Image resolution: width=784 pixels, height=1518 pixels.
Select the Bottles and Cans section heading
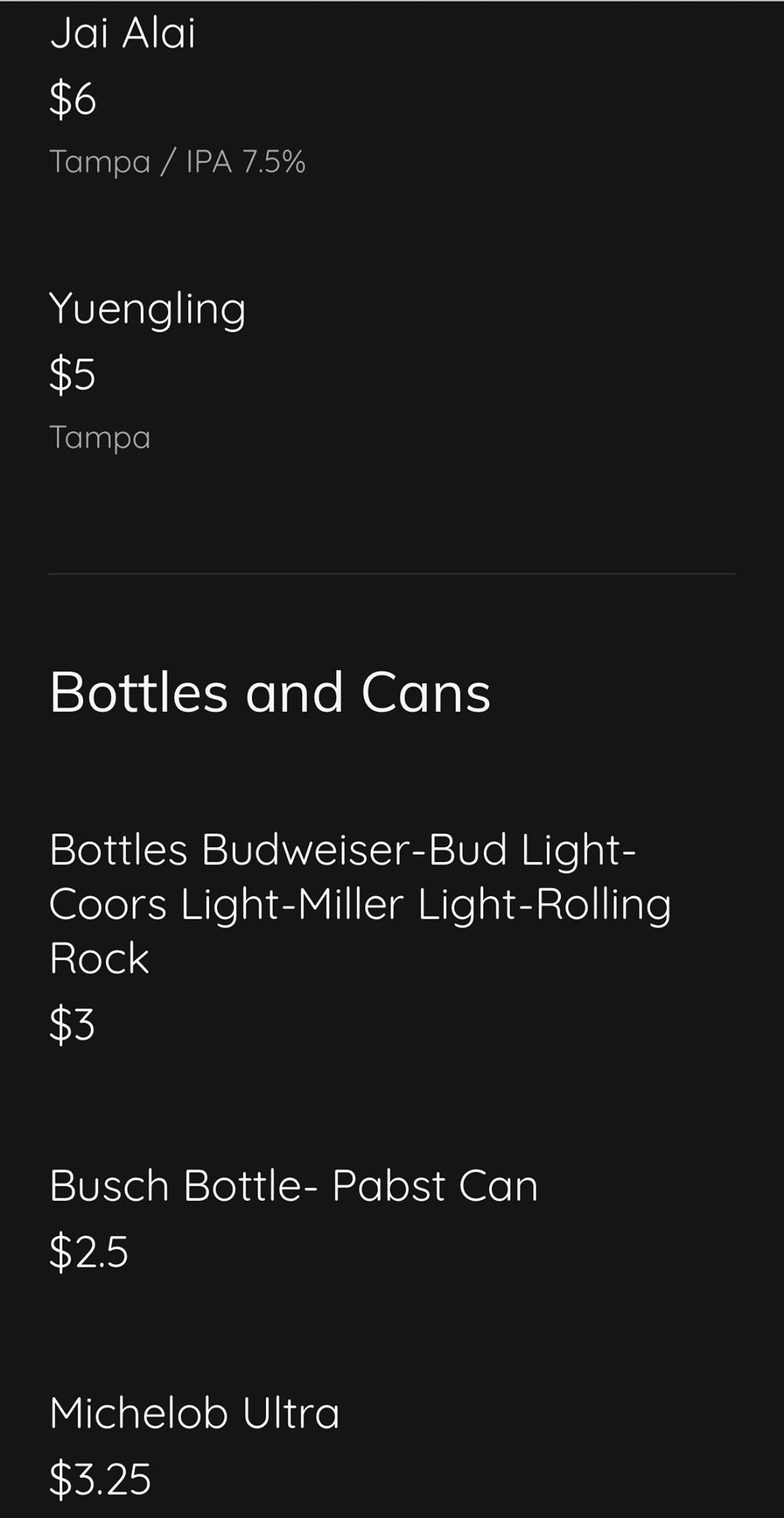point(270,692)
